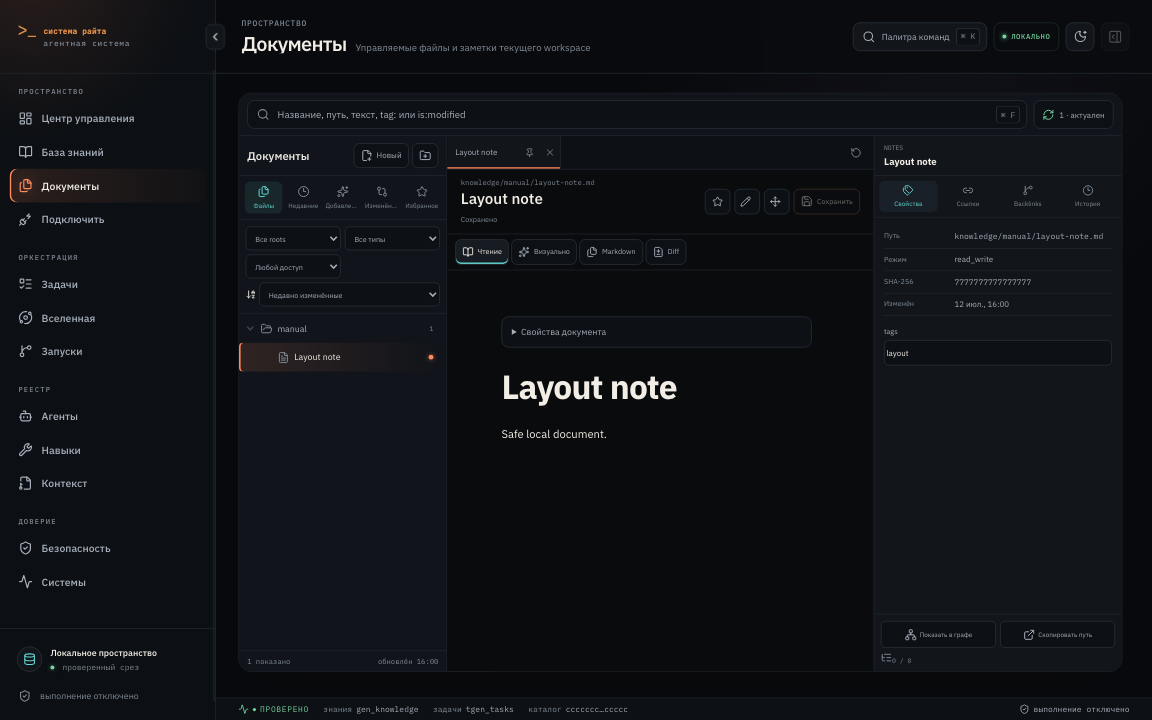Select the Layout note file in tree
The image size is (1152, 720).
pos(342,357)
